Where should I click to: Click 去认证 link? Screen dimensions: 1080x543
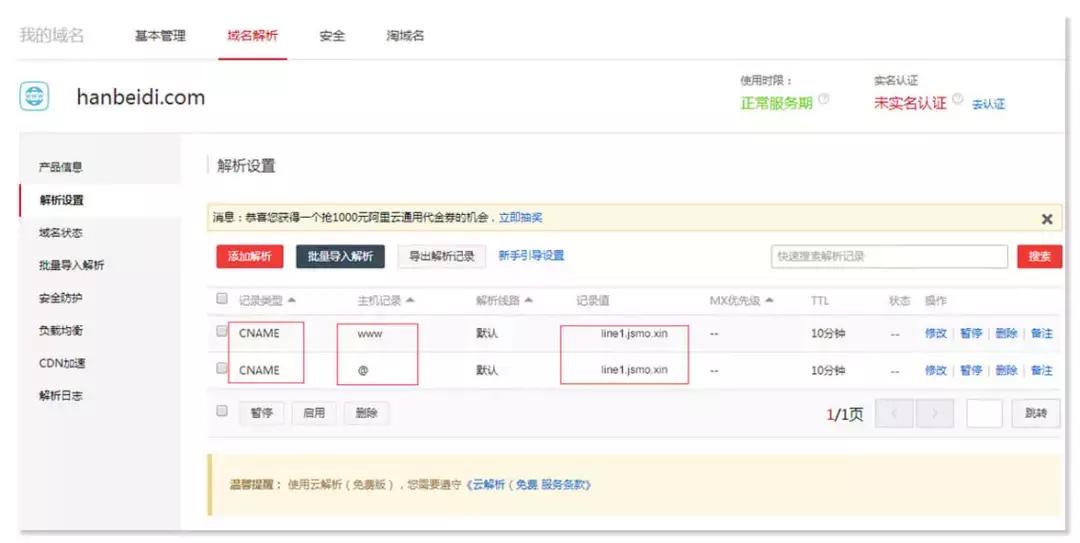988,104
